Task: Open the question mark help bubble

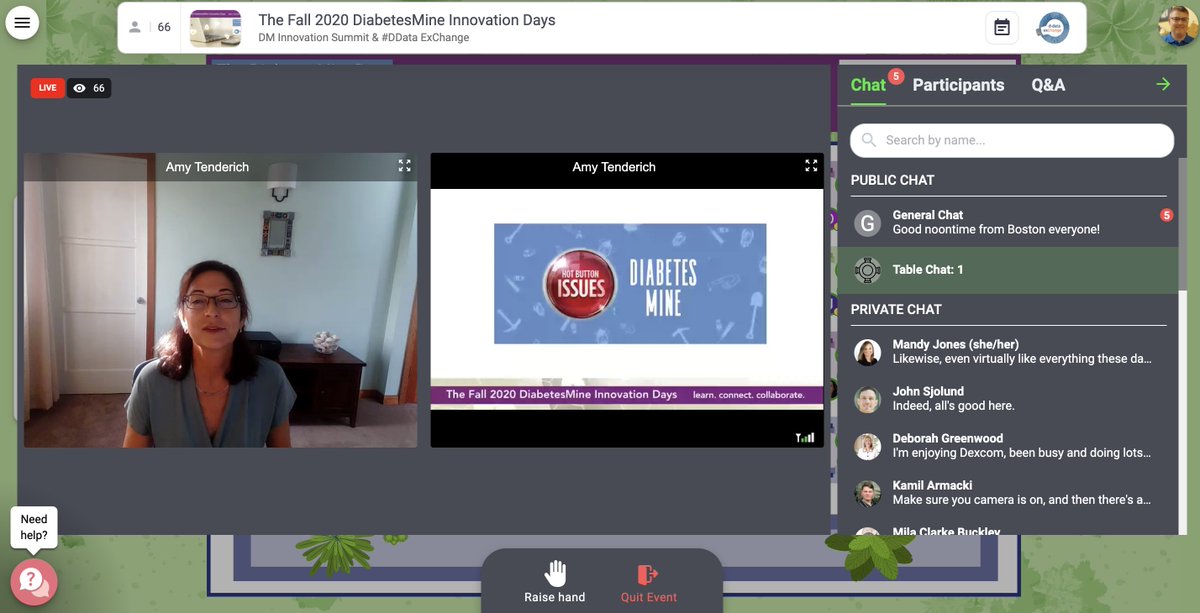Action: click(36, 581)
